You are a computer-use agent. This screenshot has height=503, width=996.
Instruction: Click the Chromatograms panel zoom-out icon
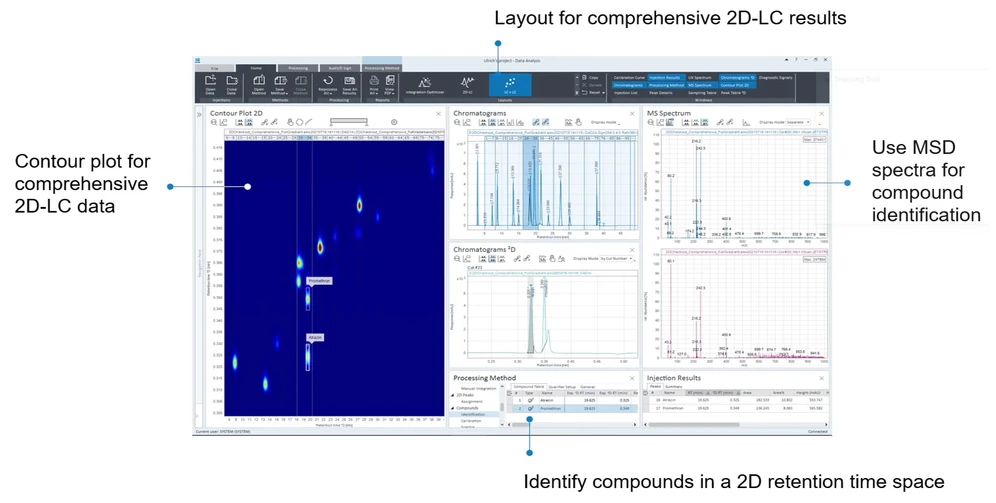[457, 122]
